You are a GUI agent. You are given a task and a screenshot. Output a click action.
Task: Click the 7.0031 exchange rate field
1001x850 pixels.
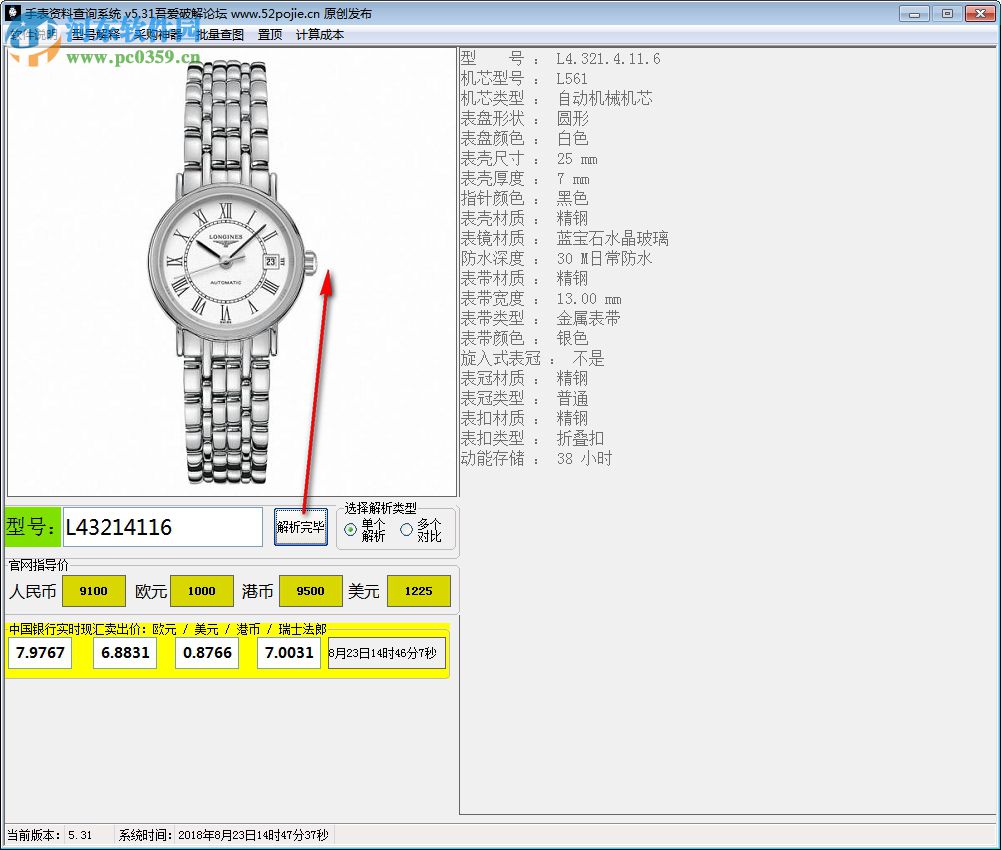(289, 653)
